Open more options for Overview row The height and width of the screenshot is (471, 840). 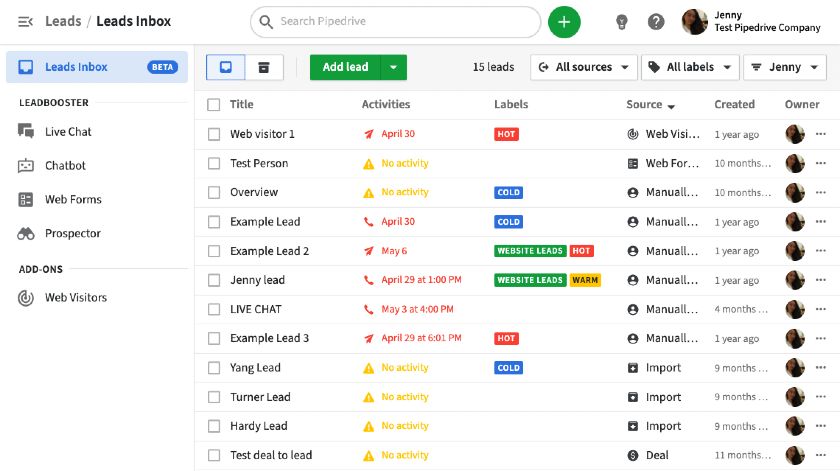[821, 192]
